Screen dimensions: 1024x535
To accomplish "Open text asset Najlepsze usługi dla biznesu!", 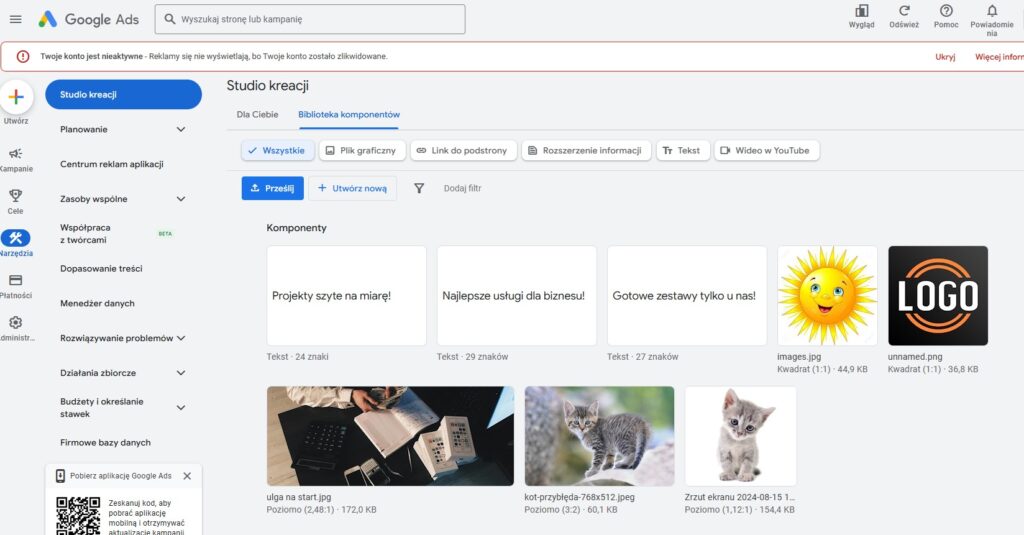I will pos(517,296).
